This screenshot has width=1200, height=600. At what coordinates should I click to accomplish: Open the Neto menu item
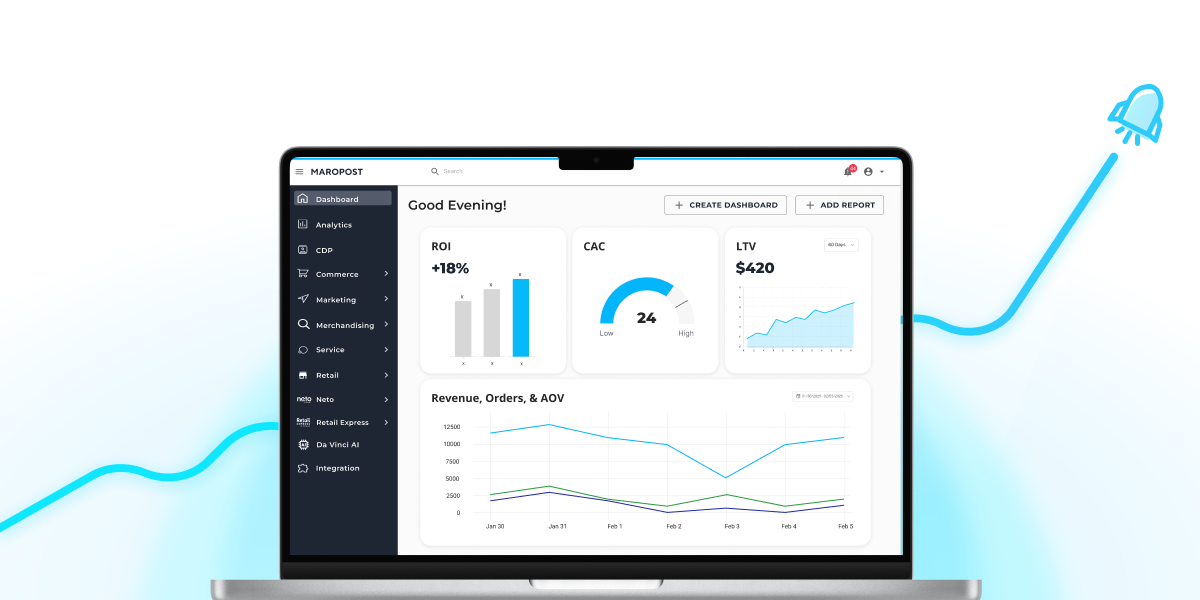(x=324, y=399)
